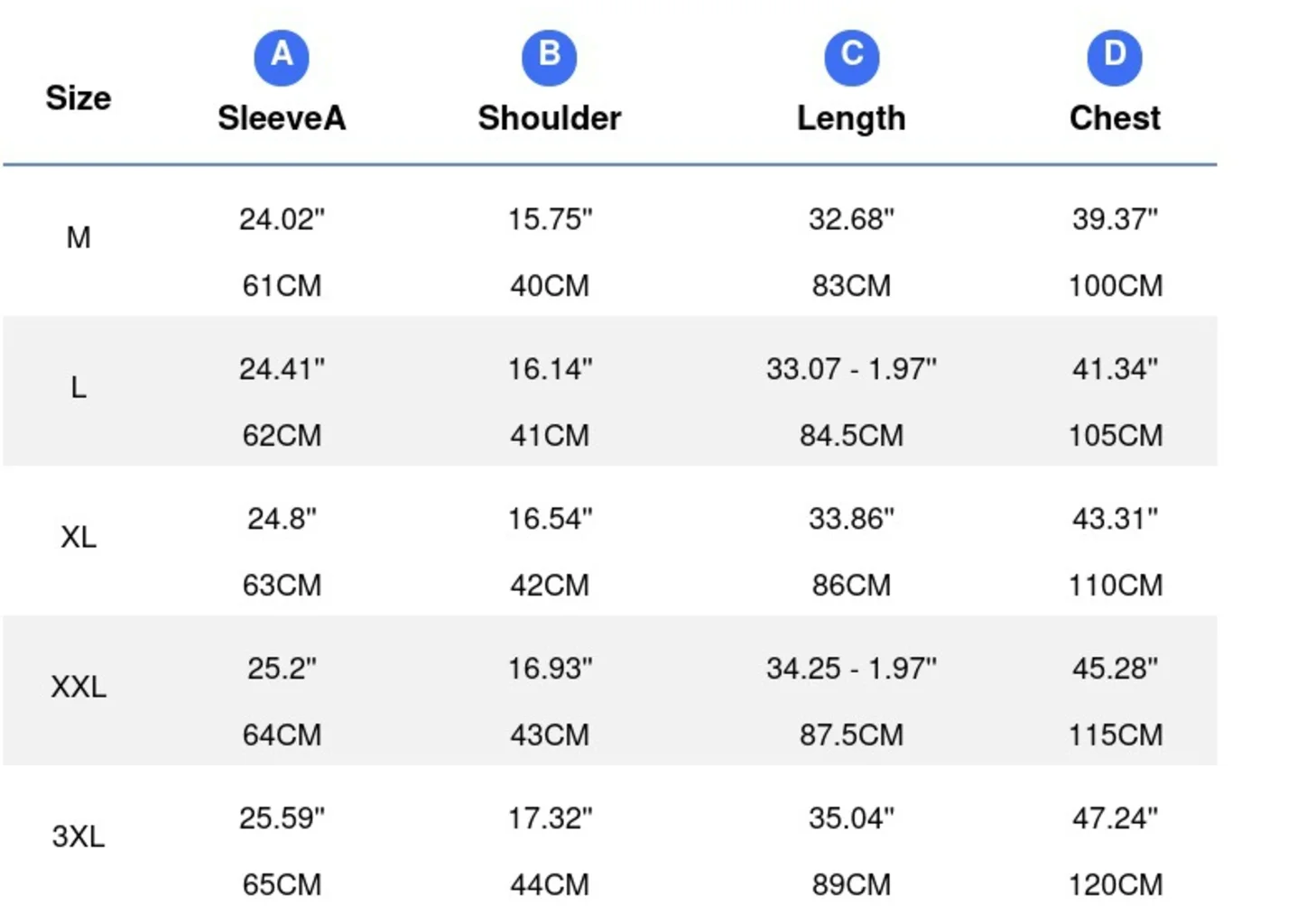The image size is (1297, 924).
Task: Select the Length column header
Action: [851, 119]
